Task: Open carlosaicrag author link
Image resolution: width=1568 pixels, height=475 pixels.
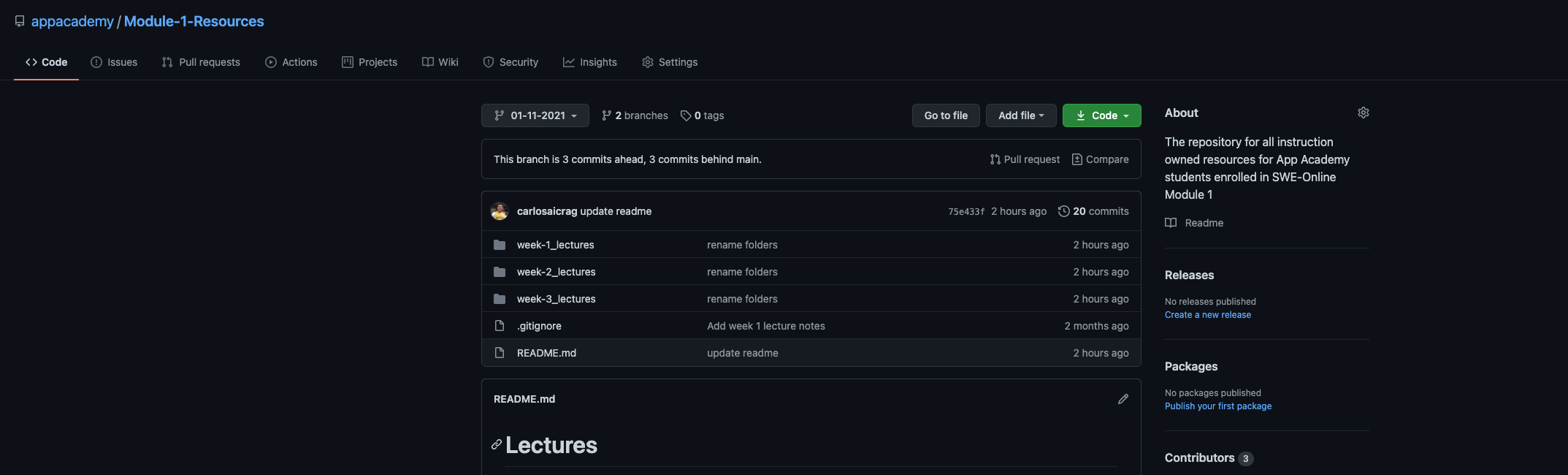Action: click(x=547, y=211)
